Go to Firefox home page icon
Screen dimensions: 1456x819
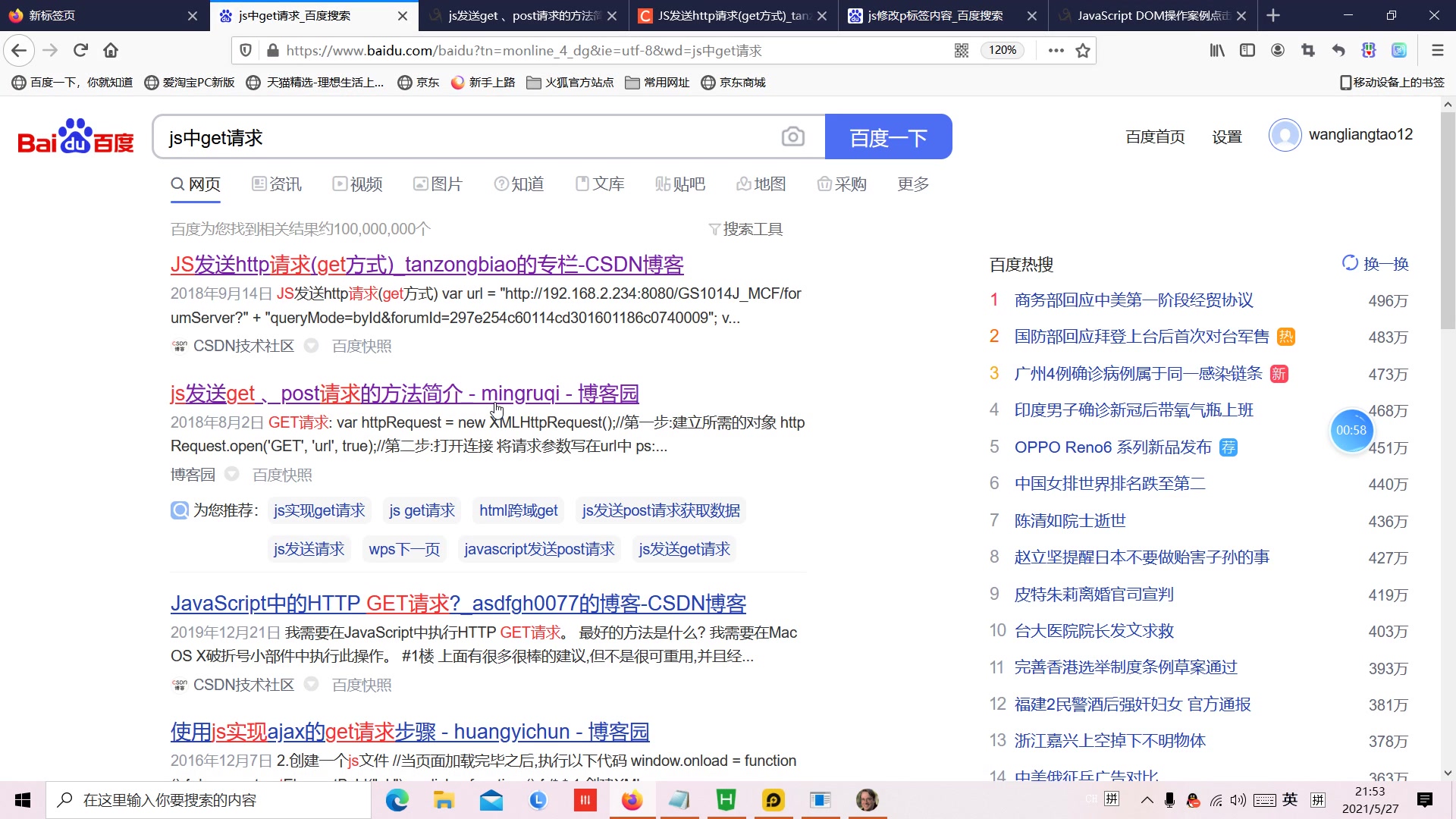tap(111, 50)
